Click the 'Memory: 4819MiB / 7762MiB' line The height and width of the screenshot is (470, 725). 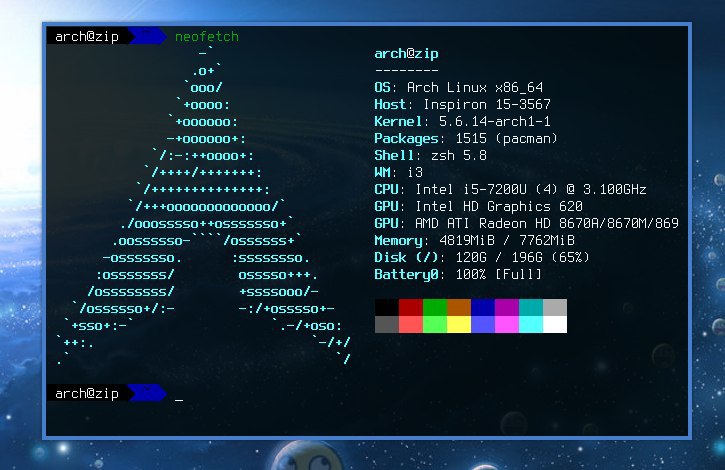click(474, 241)
